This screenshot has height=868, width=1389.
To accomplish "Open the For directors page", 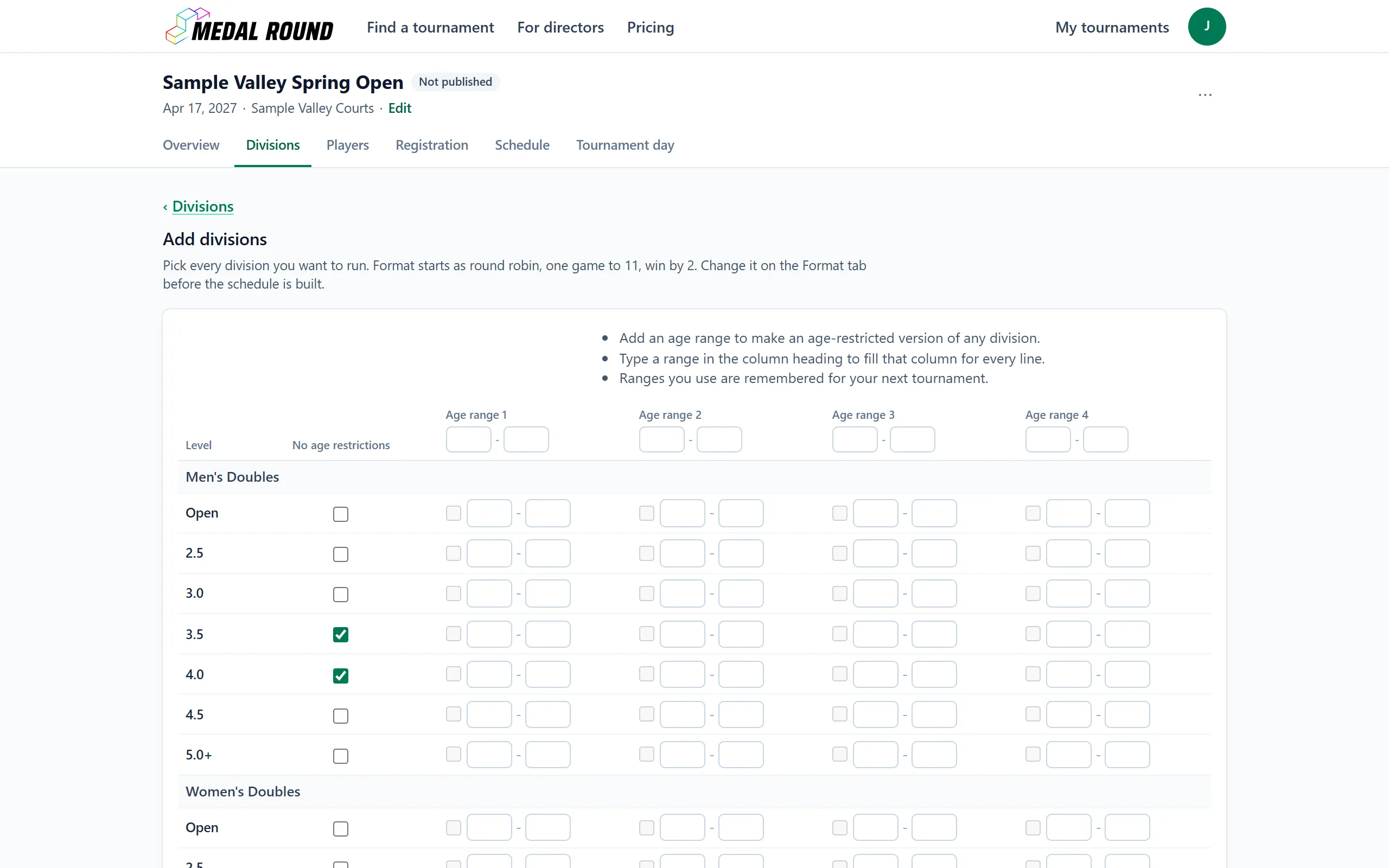I will tap(560, 27).
